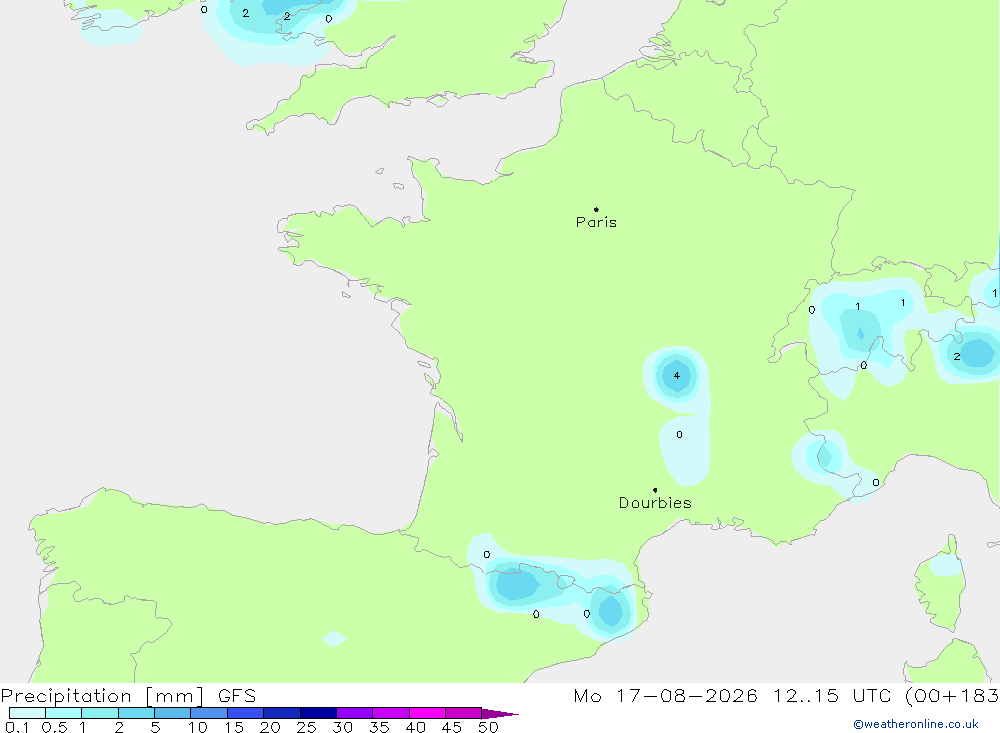
Task: Pick the 0.5–1 mm legend swatch
Action: pyautogui.click(x=64, y=713)
